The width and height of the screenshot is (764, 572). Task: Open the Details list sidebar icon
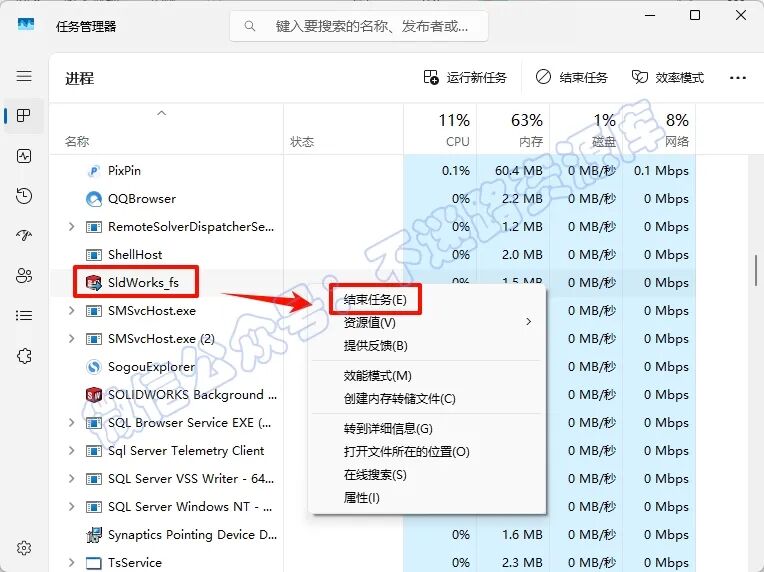(x=24, y=316)
